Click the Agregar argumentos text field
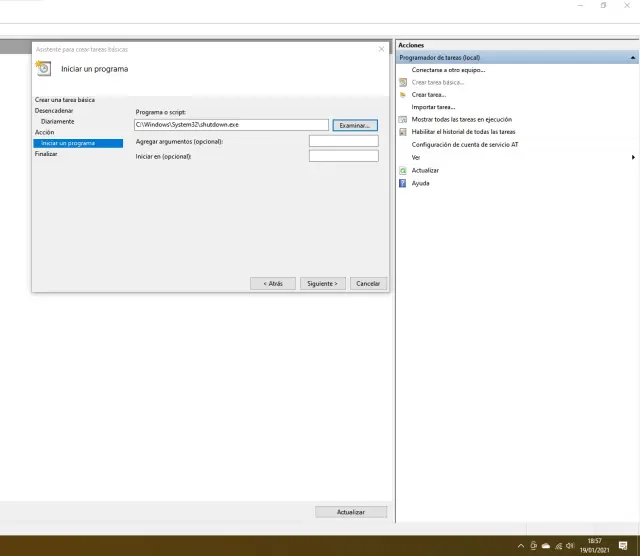Viewport: 640px width, 556px height. click(343, 141)
